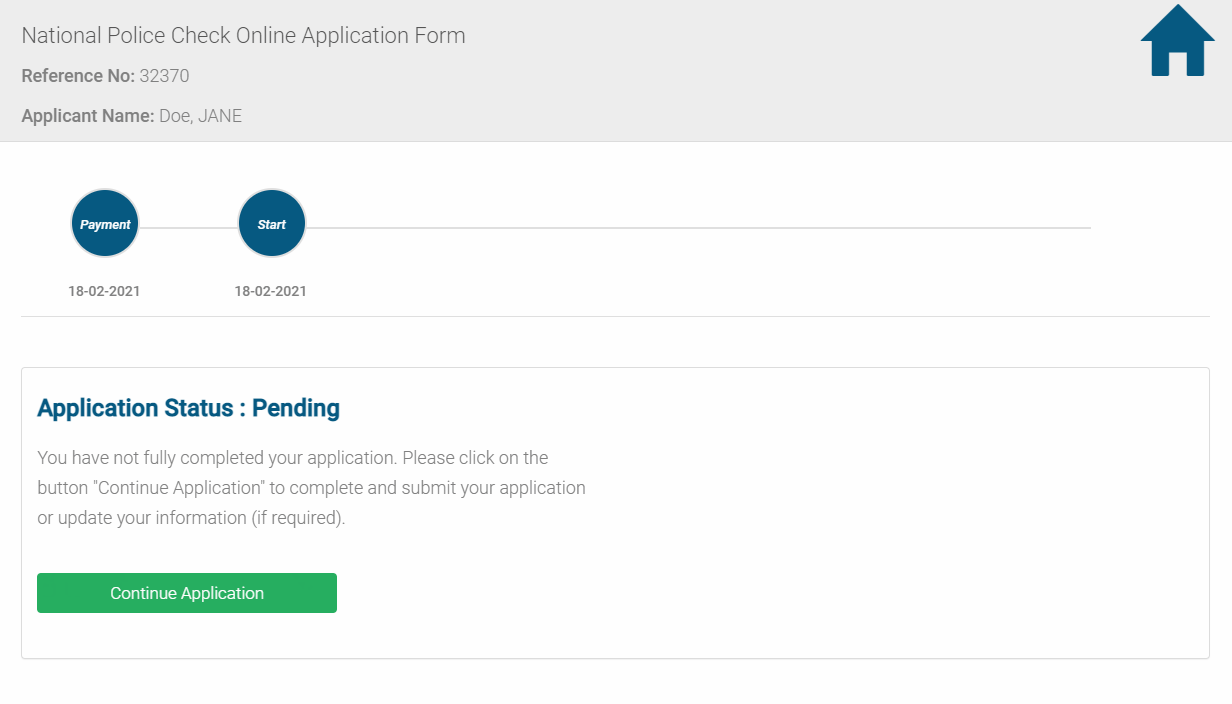This screenshot has height=704, width=1232.
Task: Click the Home icon
Action: point(1177,42)
